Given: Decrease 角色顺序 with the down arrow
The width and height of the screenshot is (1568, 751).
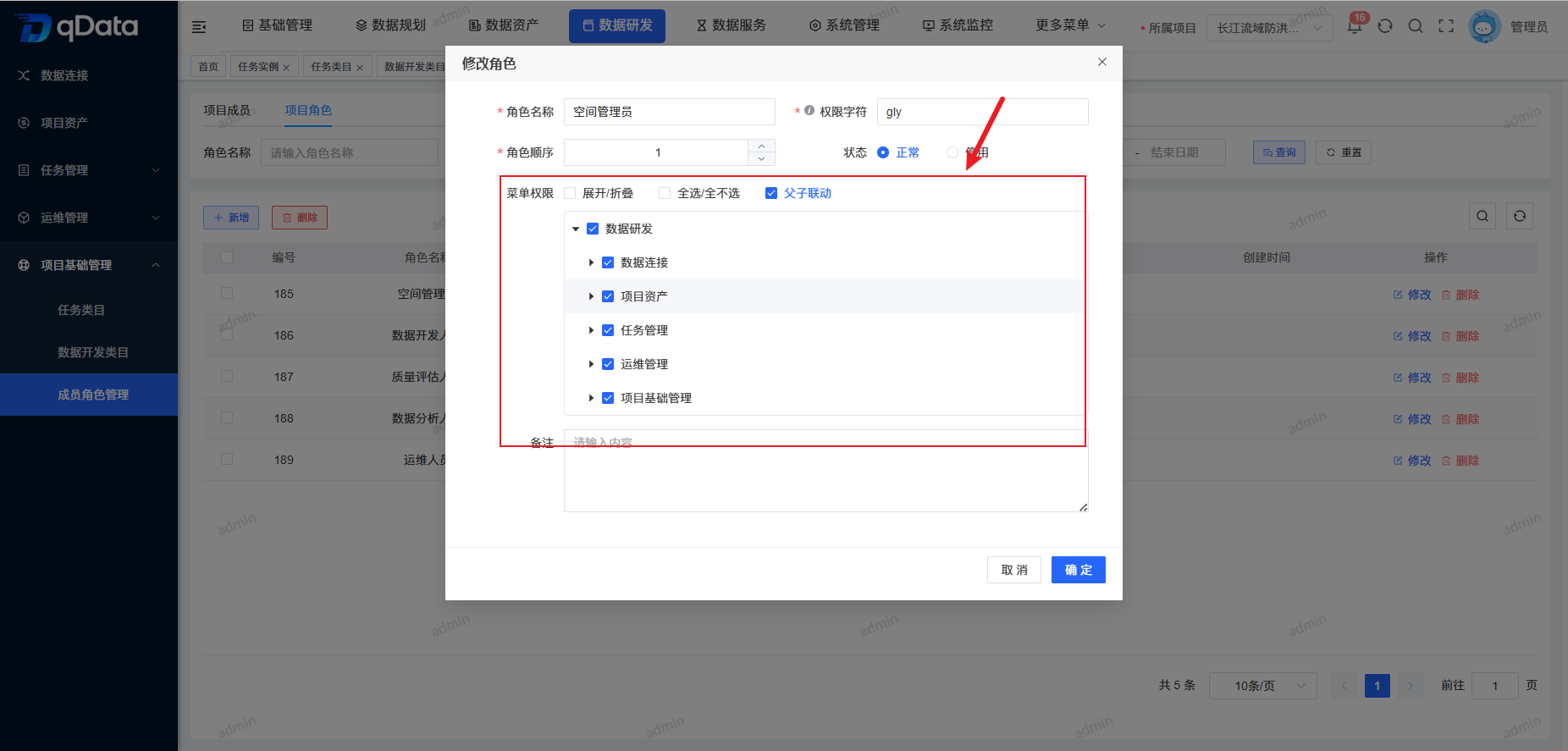Looking at the screenshot, I should tap(761, 159).
